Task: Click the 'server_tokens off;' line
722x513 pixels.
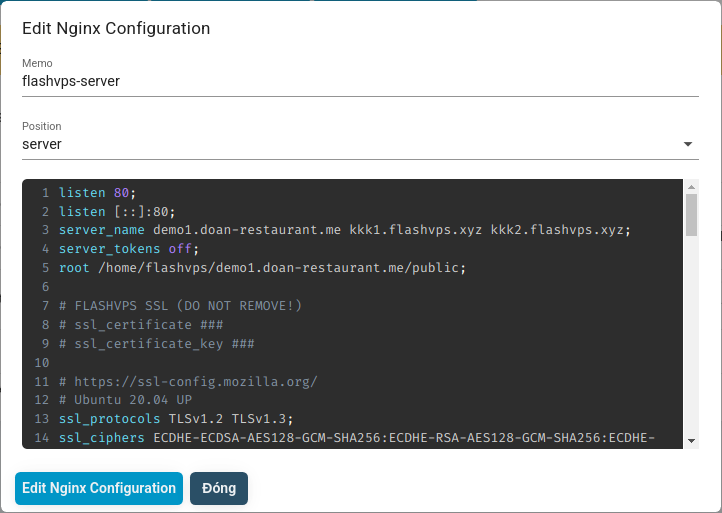Action: 129,249
